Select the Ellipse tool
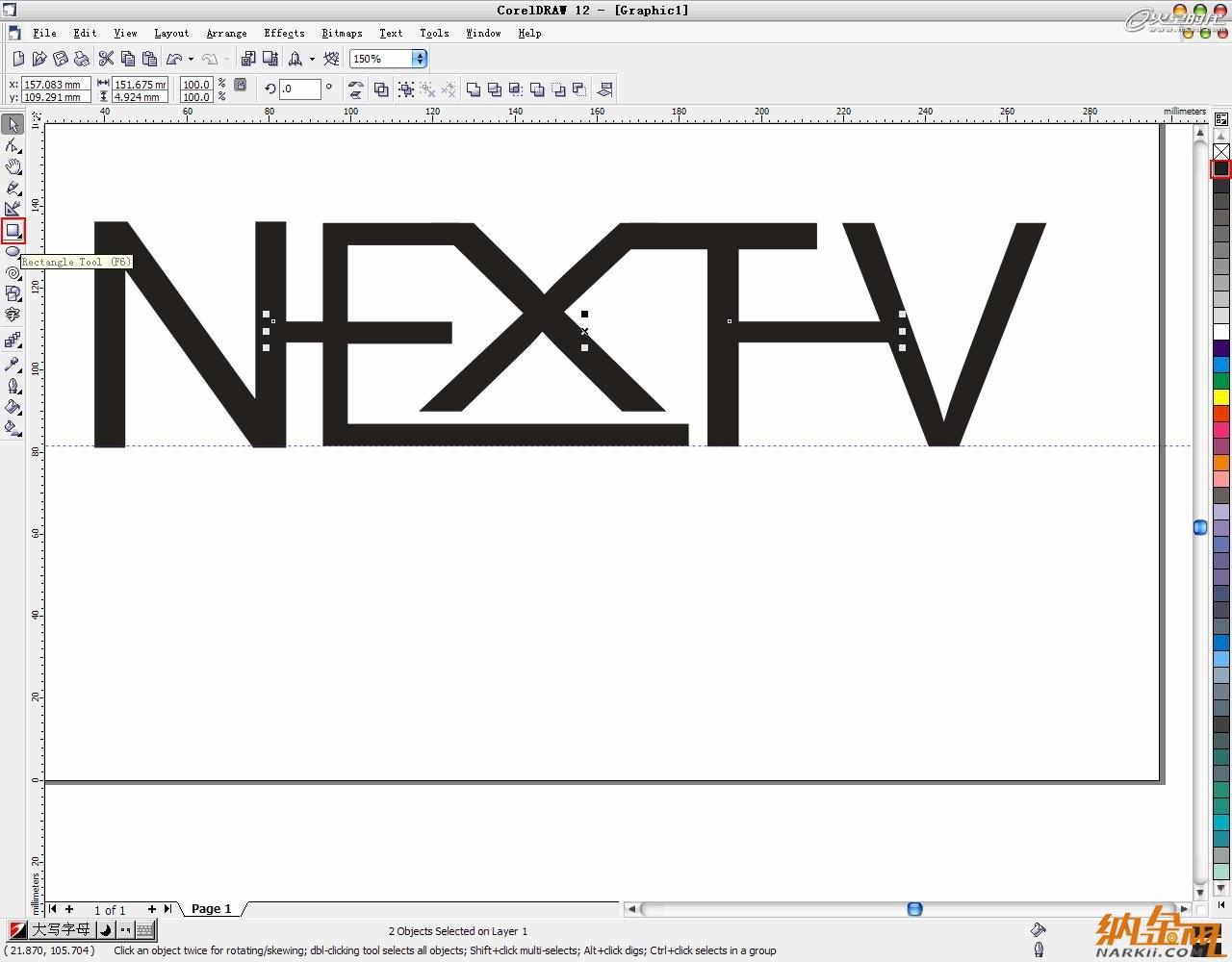Viewport: 1232px width, 962px height. (13, 252)
